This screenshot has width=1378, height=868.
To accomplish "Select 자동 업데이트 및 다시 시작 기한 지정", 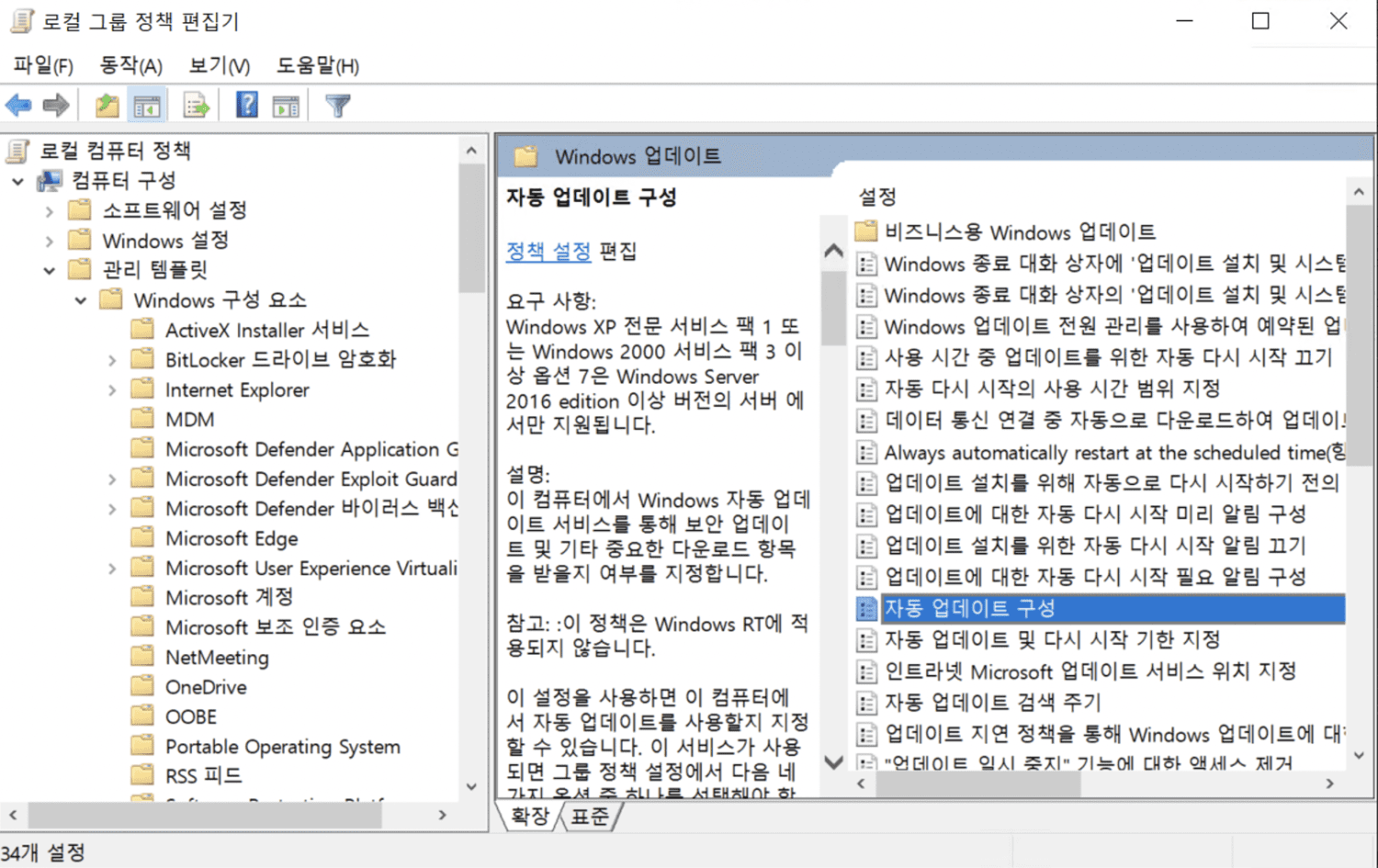I will (x=1052, y=640).
